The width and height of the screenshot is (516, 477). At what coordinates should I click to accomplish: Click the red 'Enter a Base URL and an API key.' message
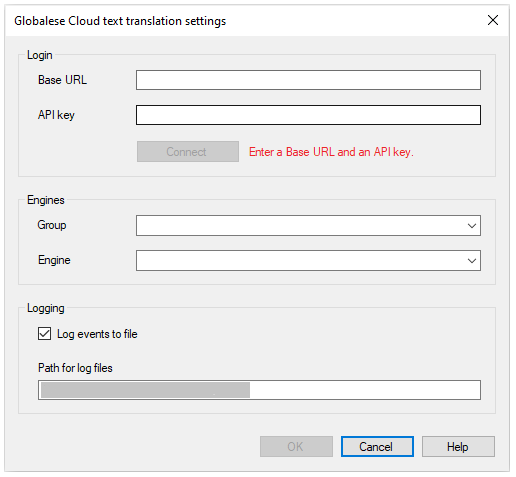click(331, 152)
